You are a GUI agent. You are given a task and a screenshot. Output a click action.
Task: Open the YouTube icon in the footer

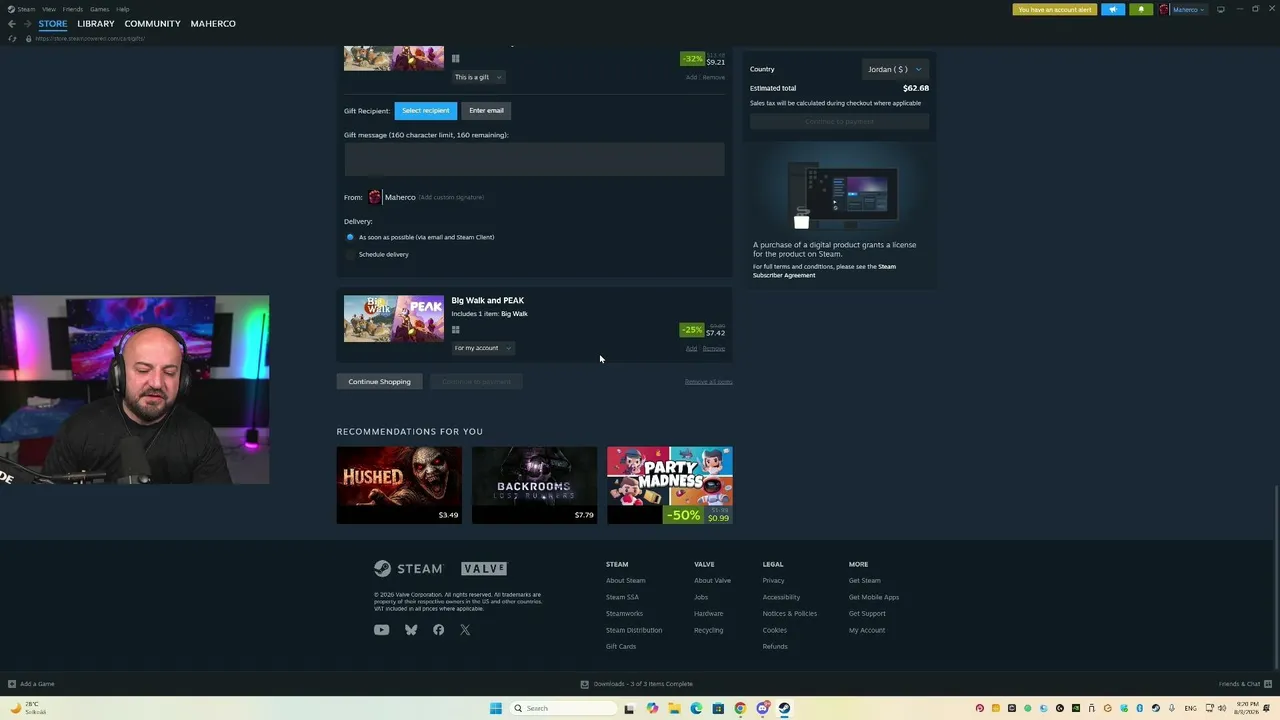(x=381, y=630)
